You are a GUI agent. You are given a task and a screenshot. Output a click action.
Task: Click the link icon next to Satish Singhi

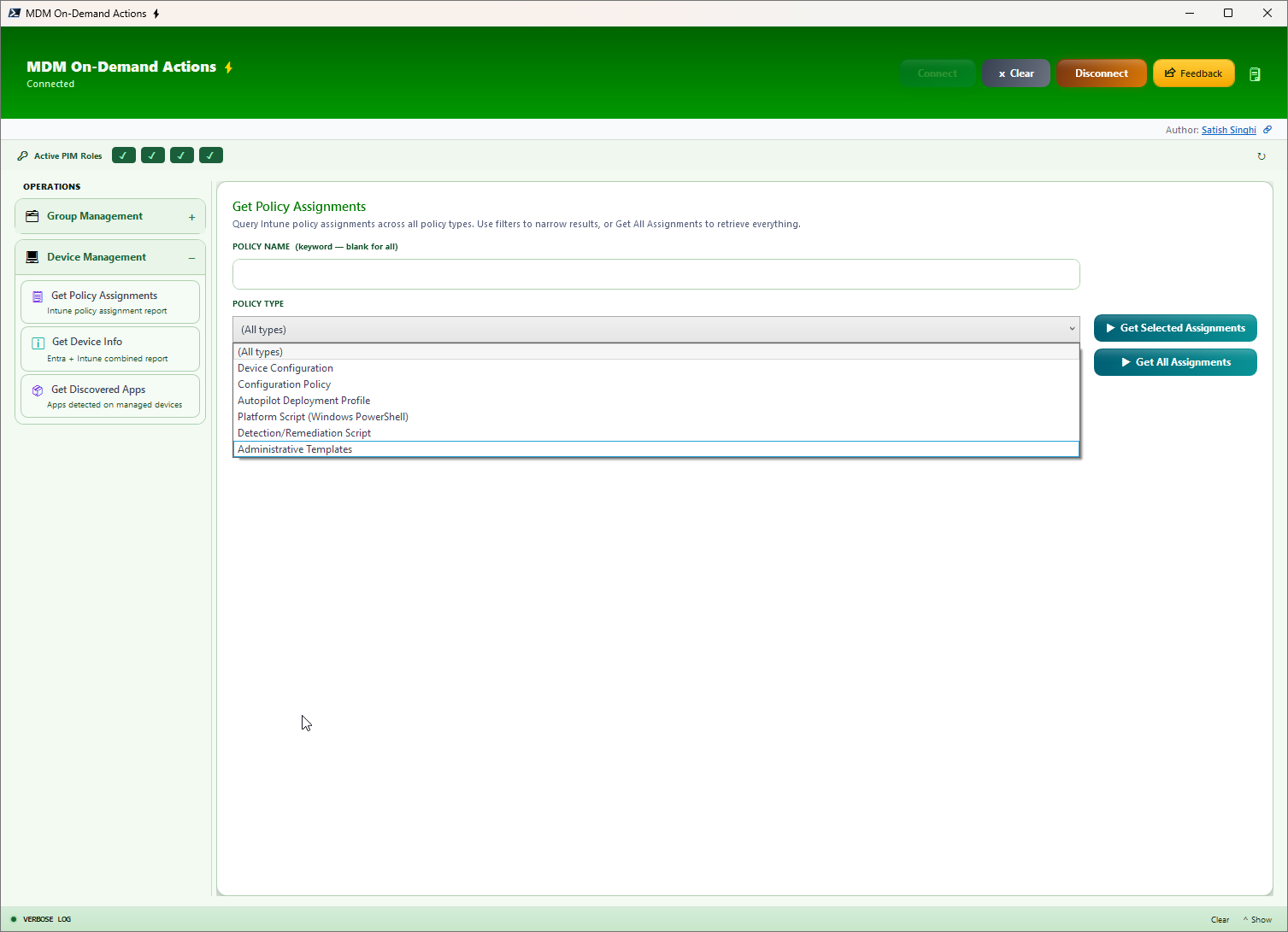click(x=1267, y=129)
